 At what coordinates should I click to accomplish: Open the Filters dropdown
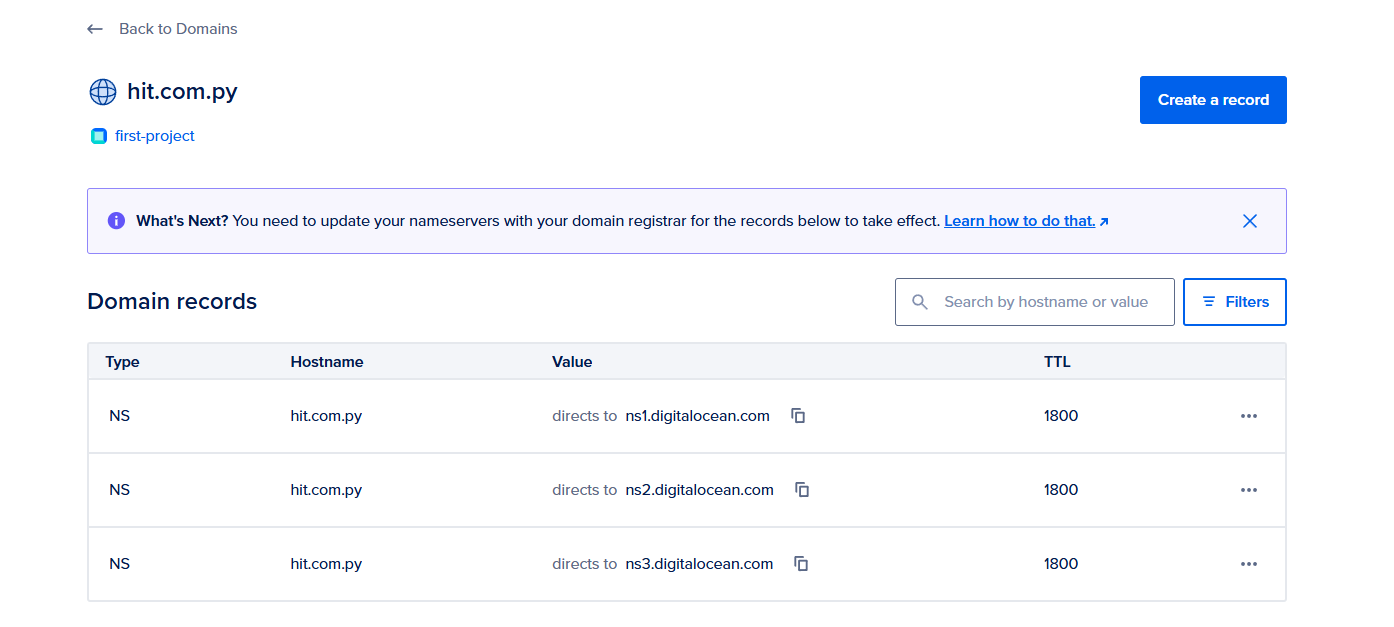pos(1234,302)
